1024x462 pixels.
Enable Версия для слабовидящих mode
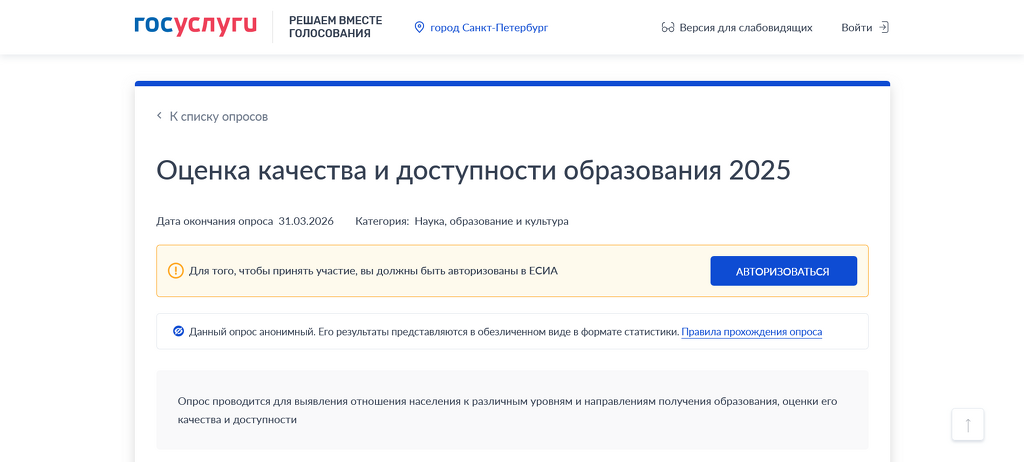pyautogui.click(x=745, y=27)
